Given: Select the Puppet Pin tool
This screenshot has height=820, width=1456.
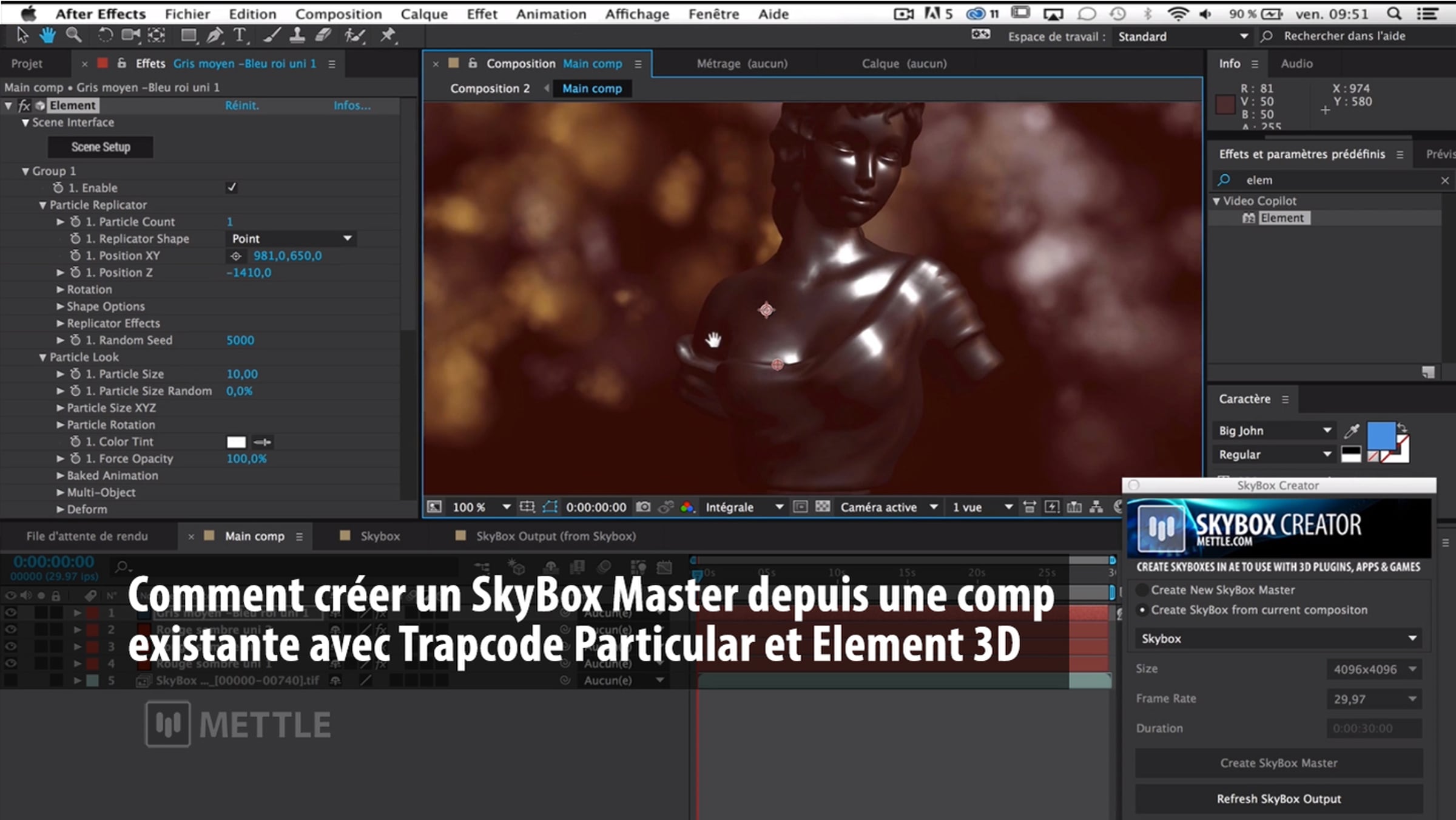Looking at the screenshot, I should click(387, 36).
